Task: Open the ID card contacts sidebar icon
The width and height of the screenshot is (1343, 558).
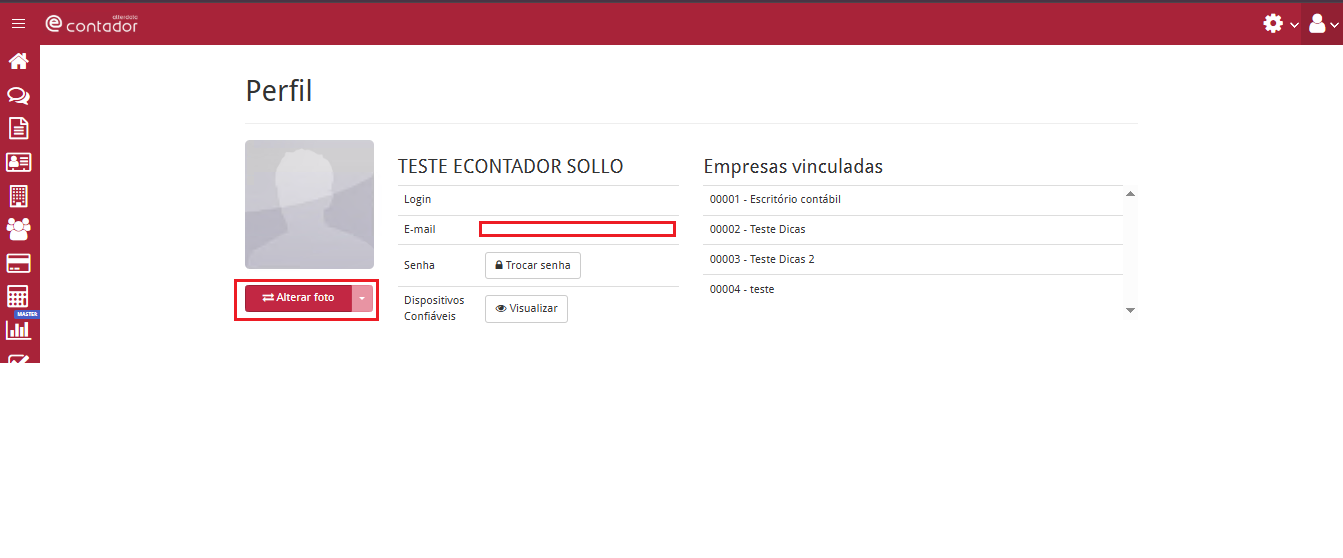Action: pyautogui.click(x=18, y=161)
